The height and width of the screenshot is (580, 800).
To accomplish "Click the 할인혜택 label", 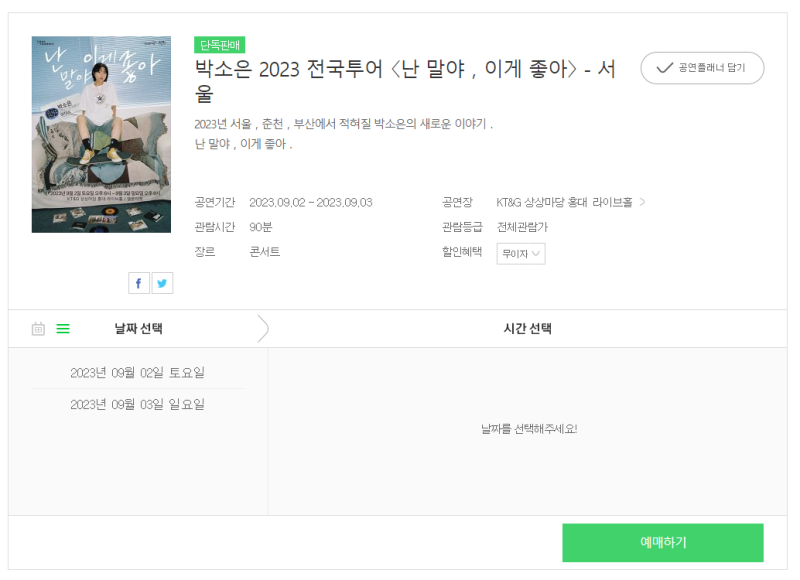I will pos(462,252).
